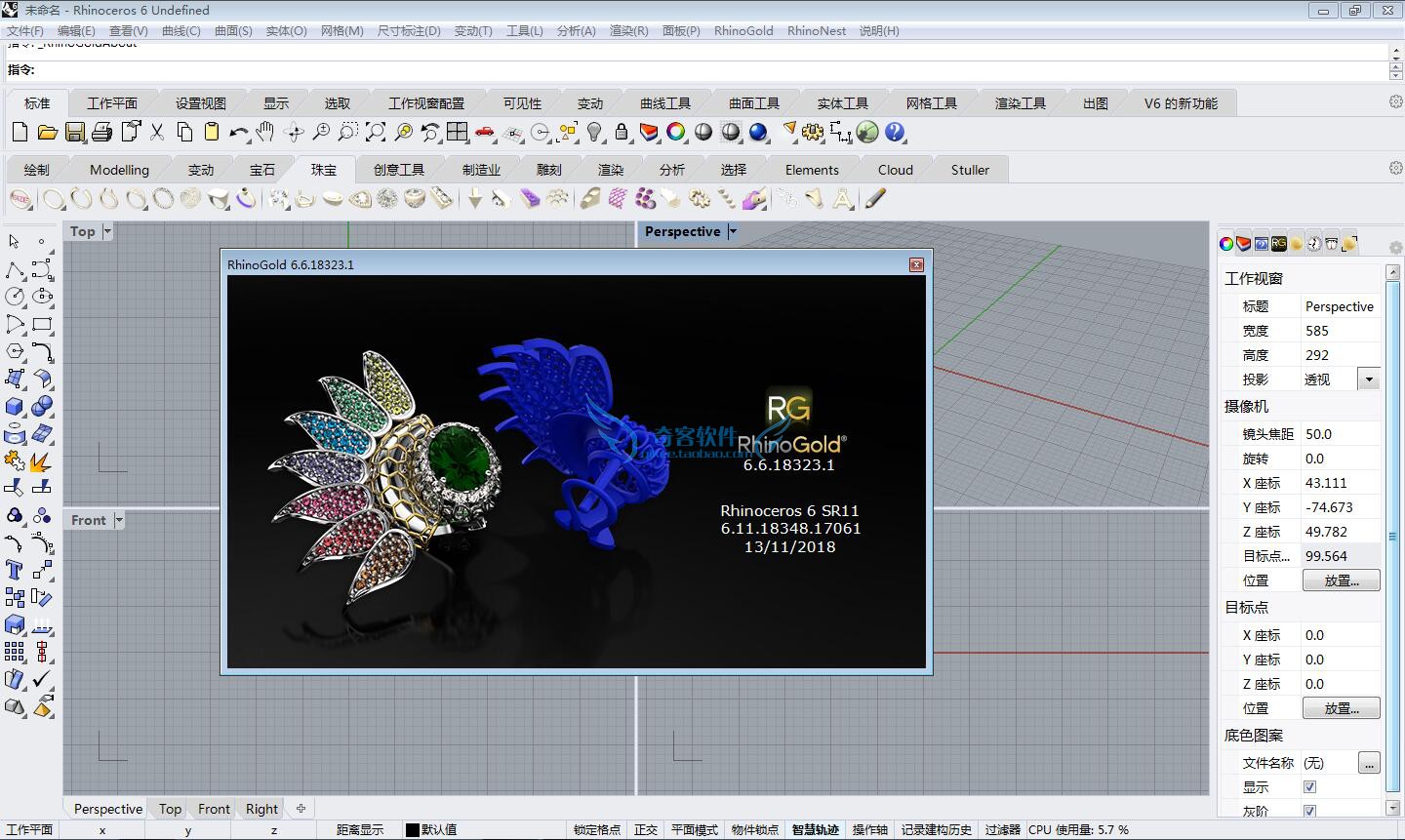
Task: Click 放置 button for camera position
Action: pos(1342,580)
